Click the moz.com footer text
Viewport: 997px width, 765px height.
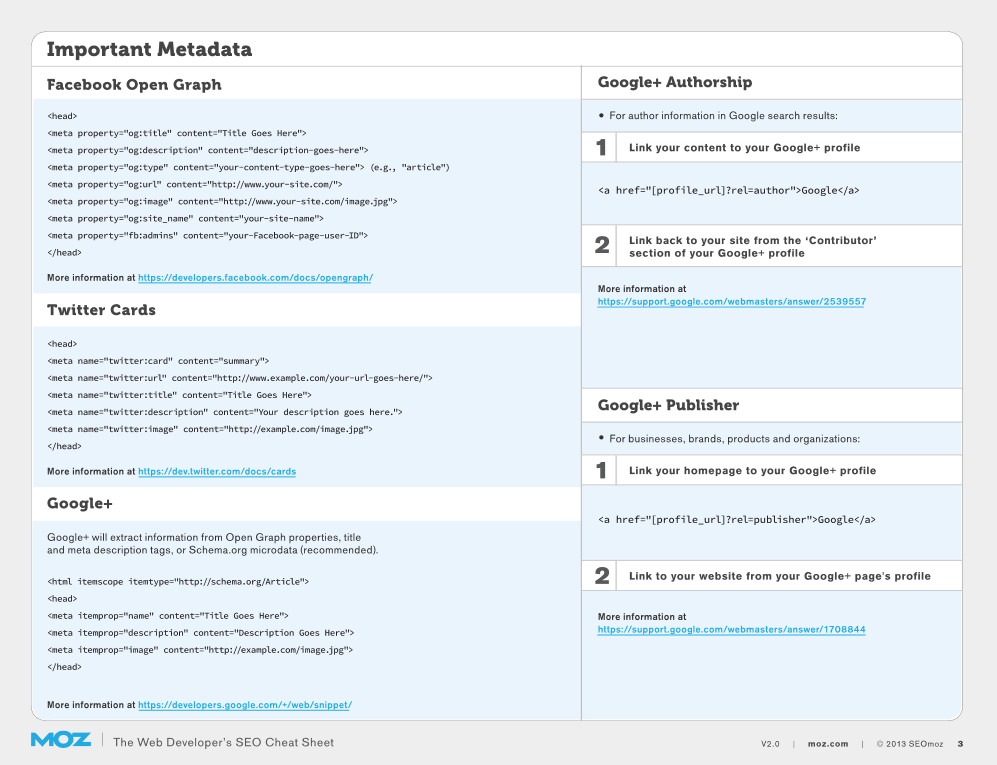pos(828,744)
